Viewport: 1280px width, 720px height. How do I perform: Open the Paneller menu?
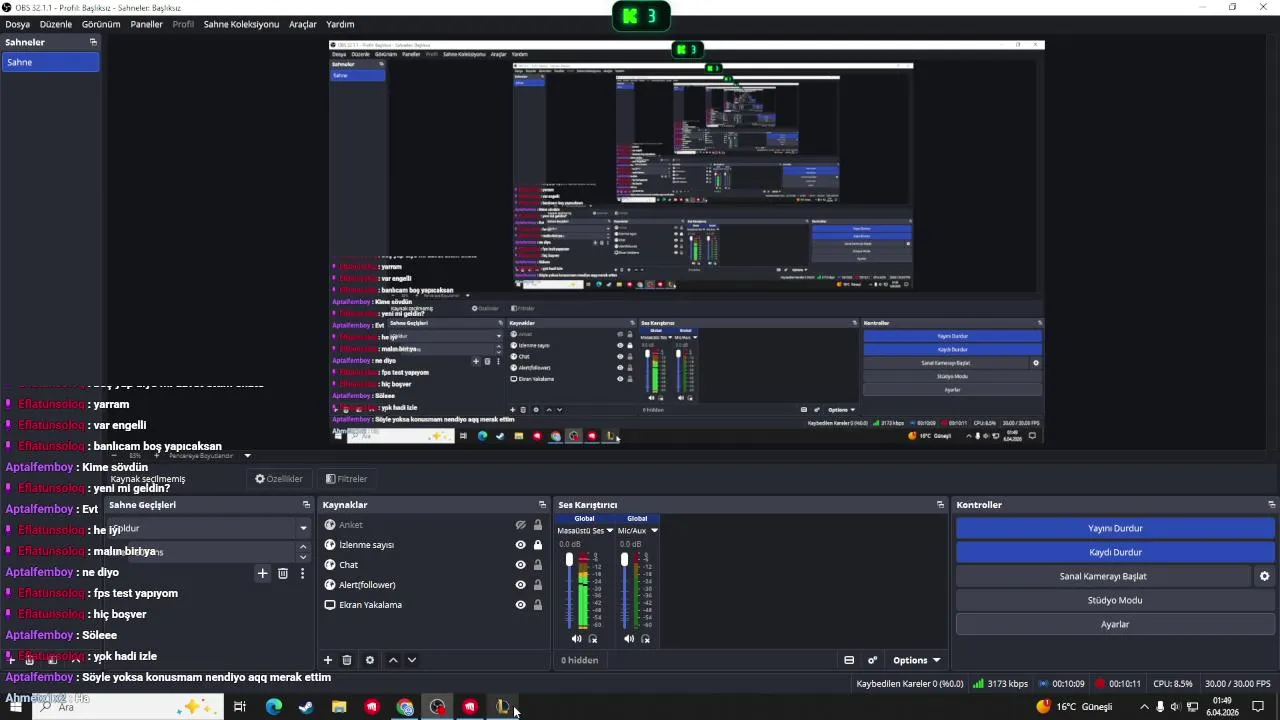pyautogui.click(x=147, y=24)
